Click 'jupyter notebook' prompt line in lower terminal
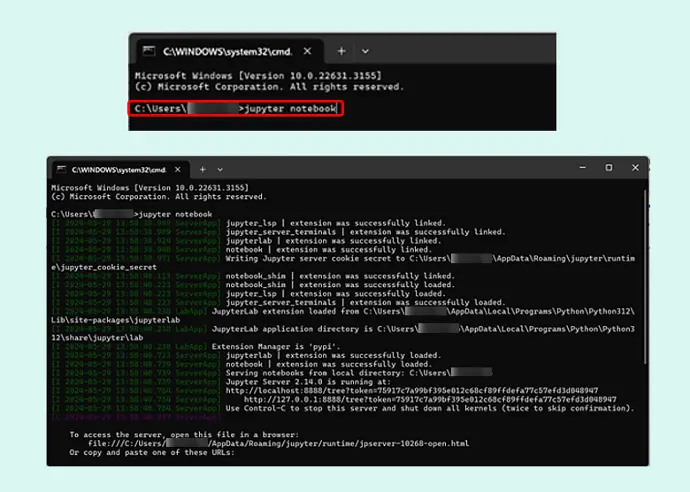The width and height of the screenshot is (690, 492). (132, 214)
